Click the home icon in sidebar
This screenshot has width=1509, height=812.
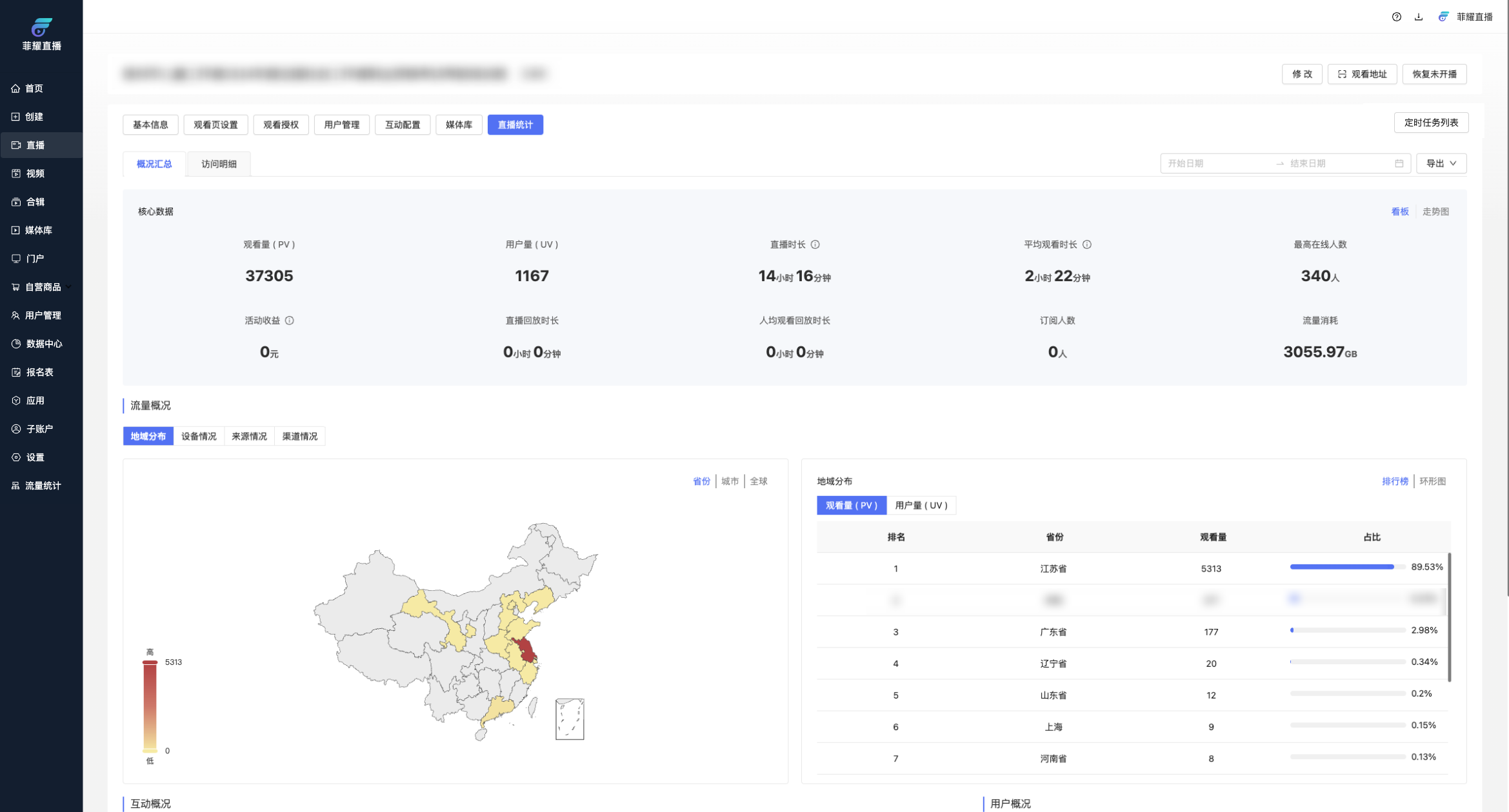click(15, 88)
